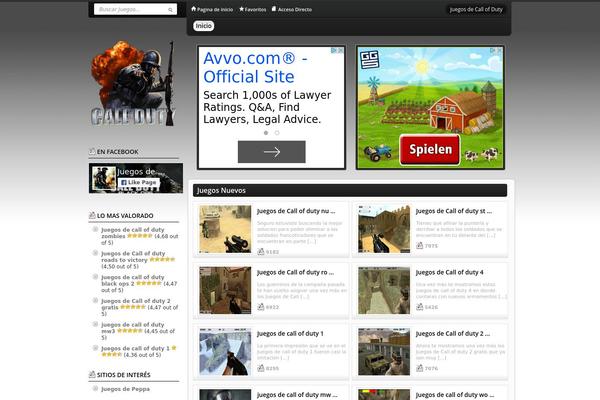Open Juegos de call of duty 1 card title

point(290,333)
